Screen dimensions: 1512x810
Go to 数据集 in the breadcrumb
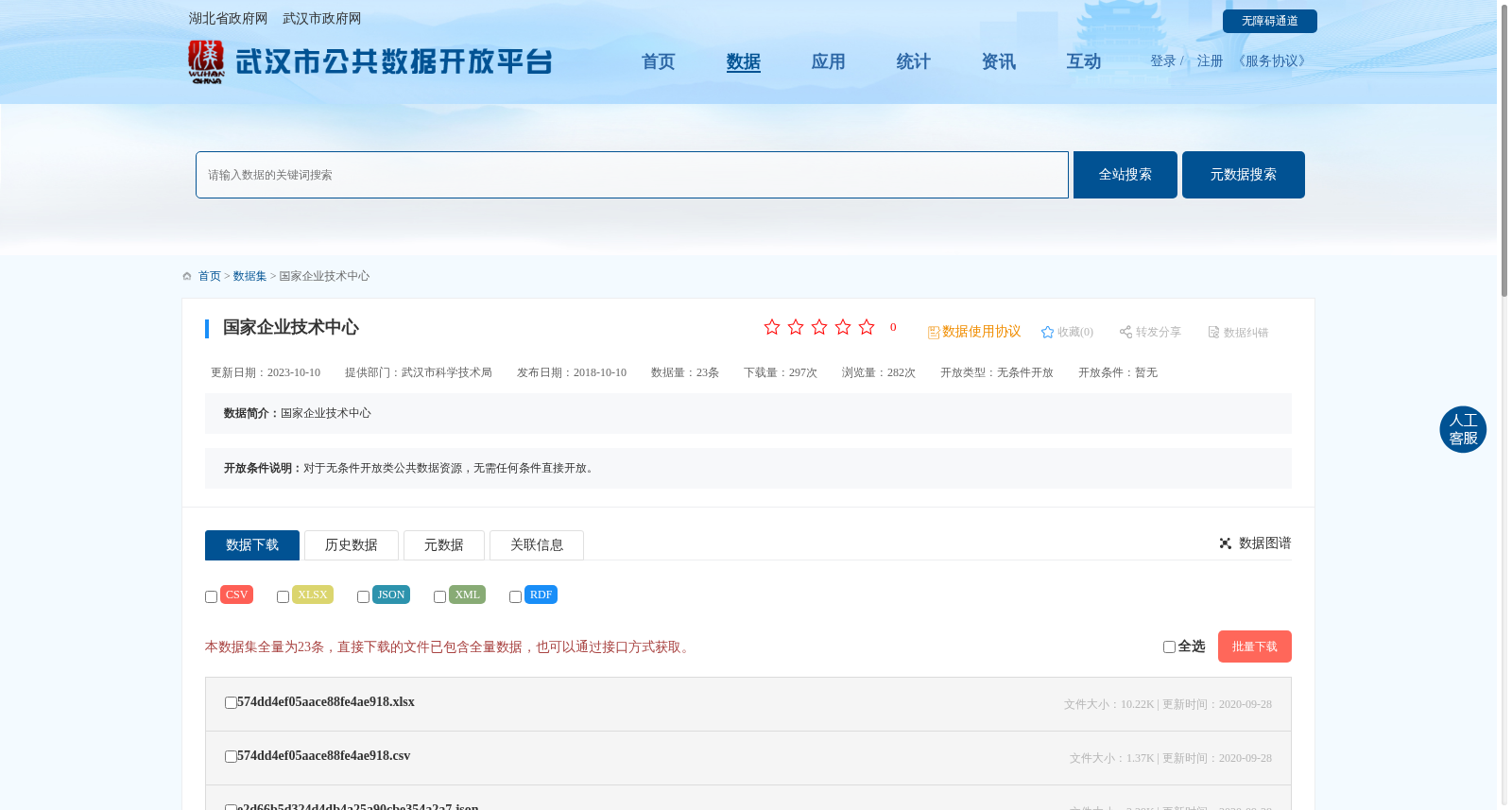click(250, 276)
